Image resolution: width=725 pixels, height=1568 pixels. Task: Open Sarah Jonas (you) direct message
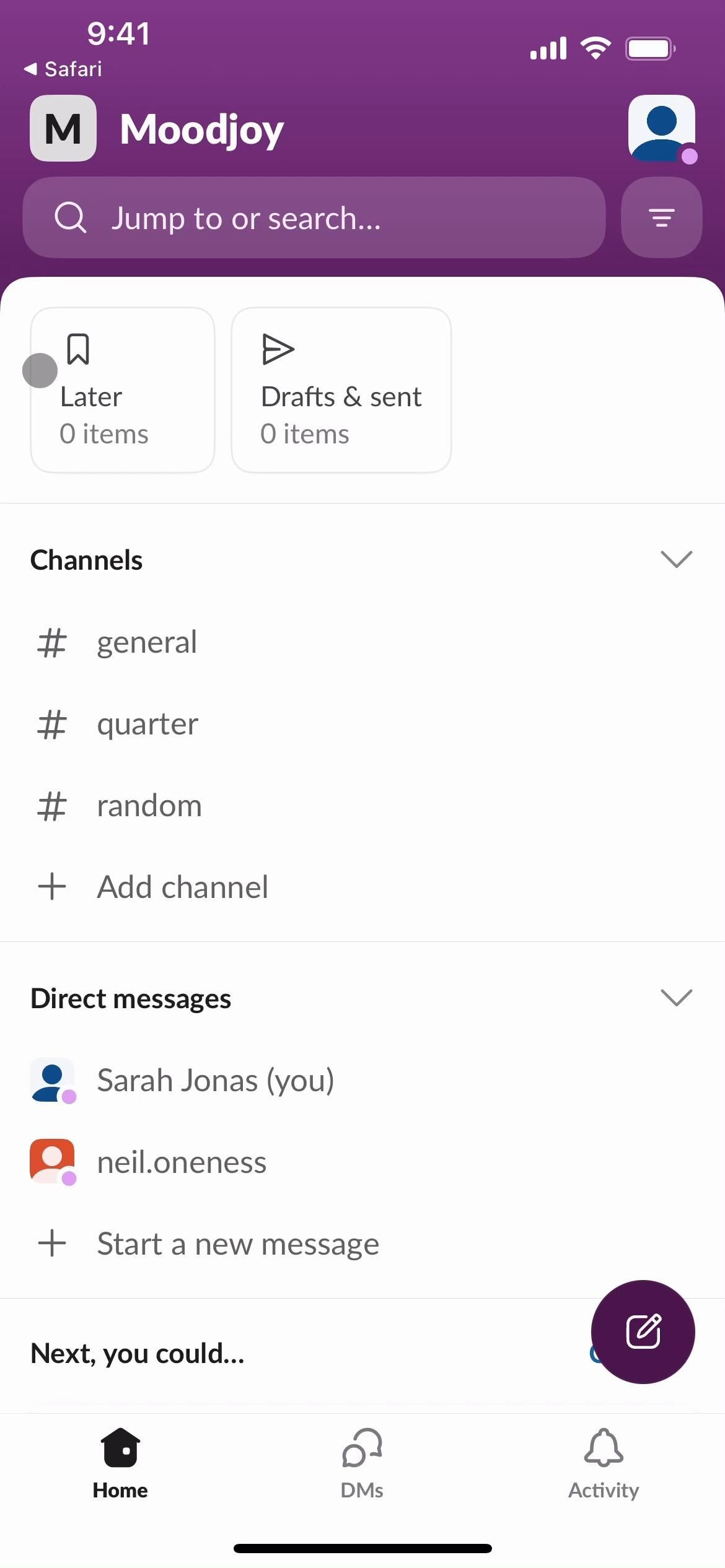pyautogui.click(x=215, y=1080)
